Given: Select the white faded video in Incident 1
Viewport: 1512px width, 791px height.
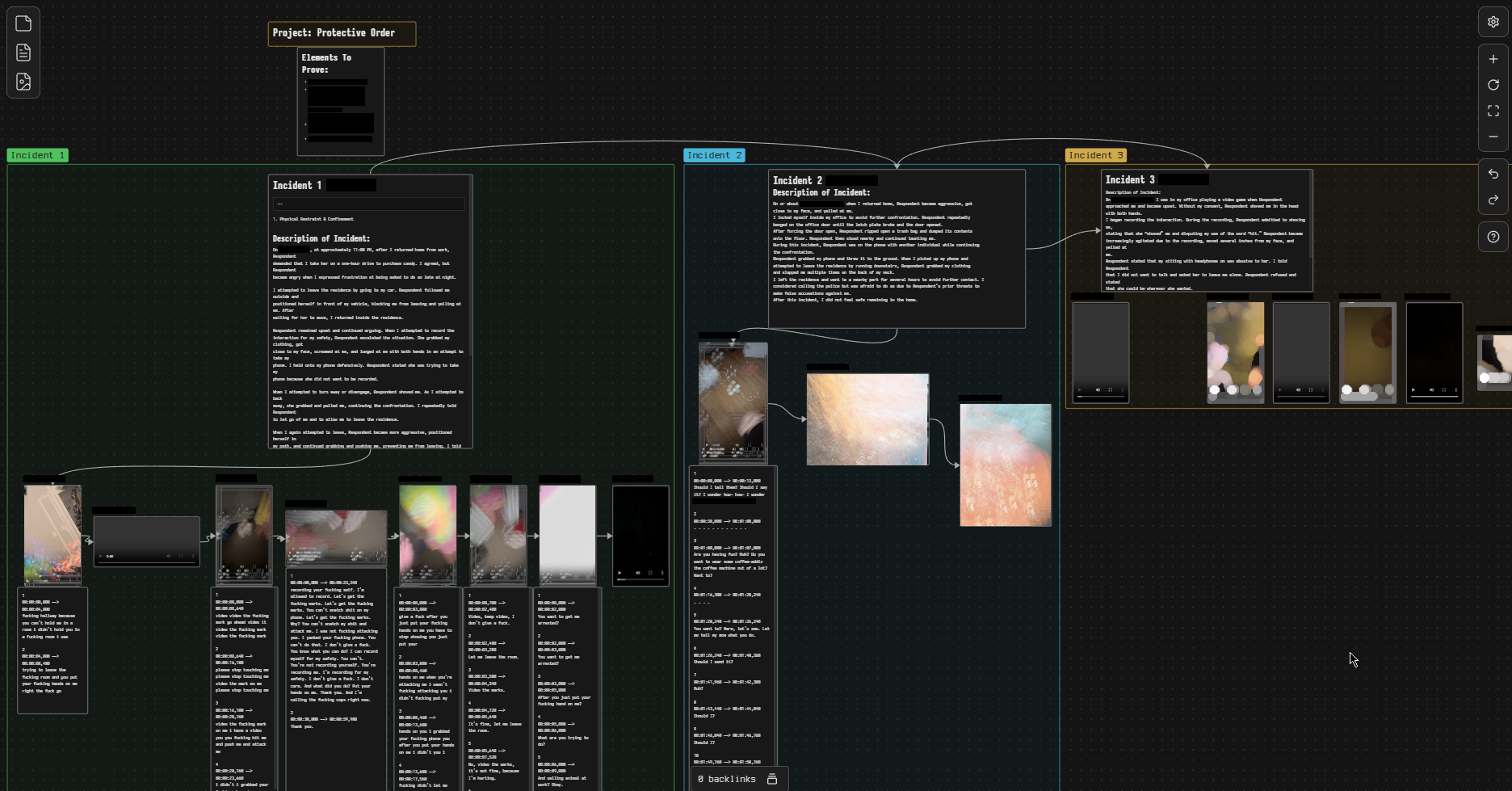Looking at the screenshot, I should [x=568, y=534].
